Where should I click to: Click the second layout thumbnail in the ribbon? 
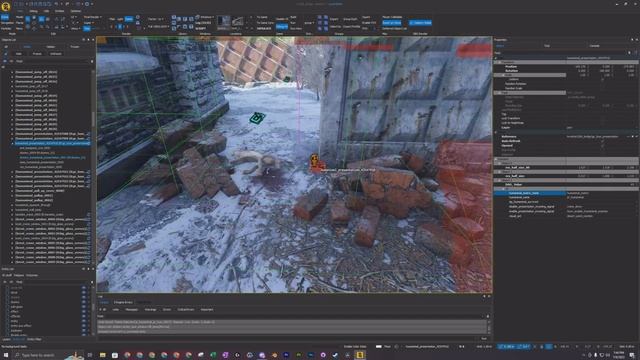pyautogui.click(x=238, y=21)
